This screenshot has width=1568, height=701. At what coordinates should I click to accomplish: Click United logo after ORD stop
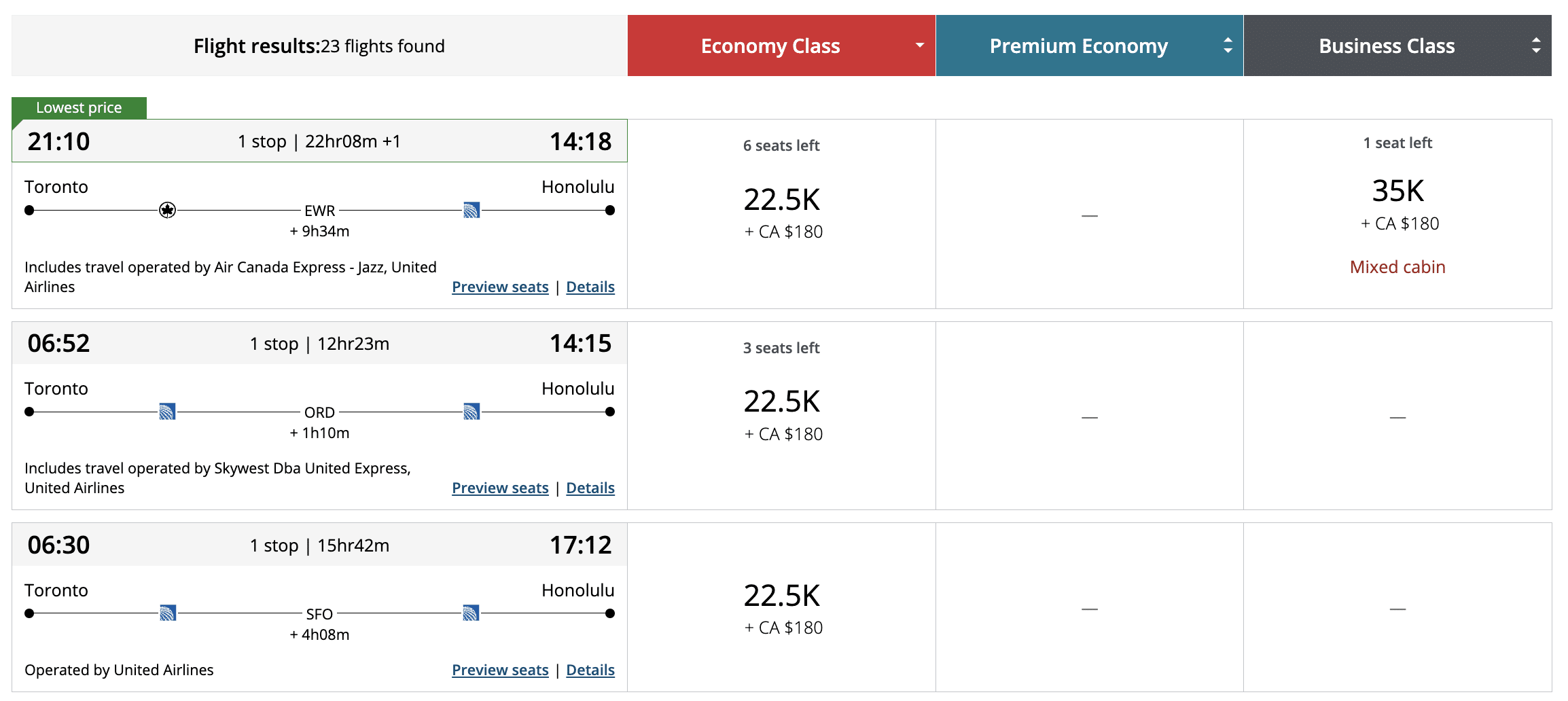coord(471,412)
